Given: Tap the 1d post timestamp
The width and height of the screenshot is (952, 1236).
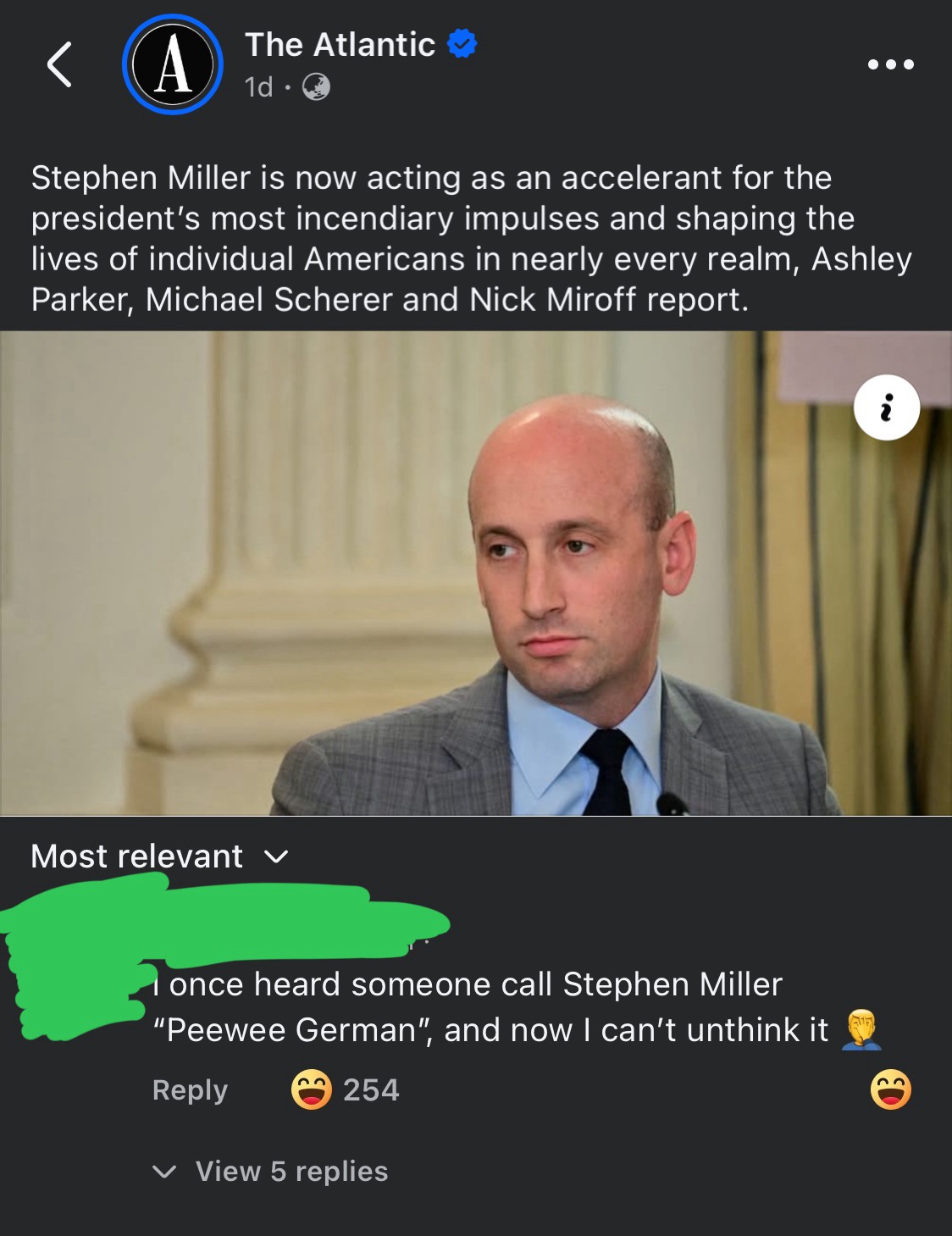Looking at the screenshot, I should point(258,86).
